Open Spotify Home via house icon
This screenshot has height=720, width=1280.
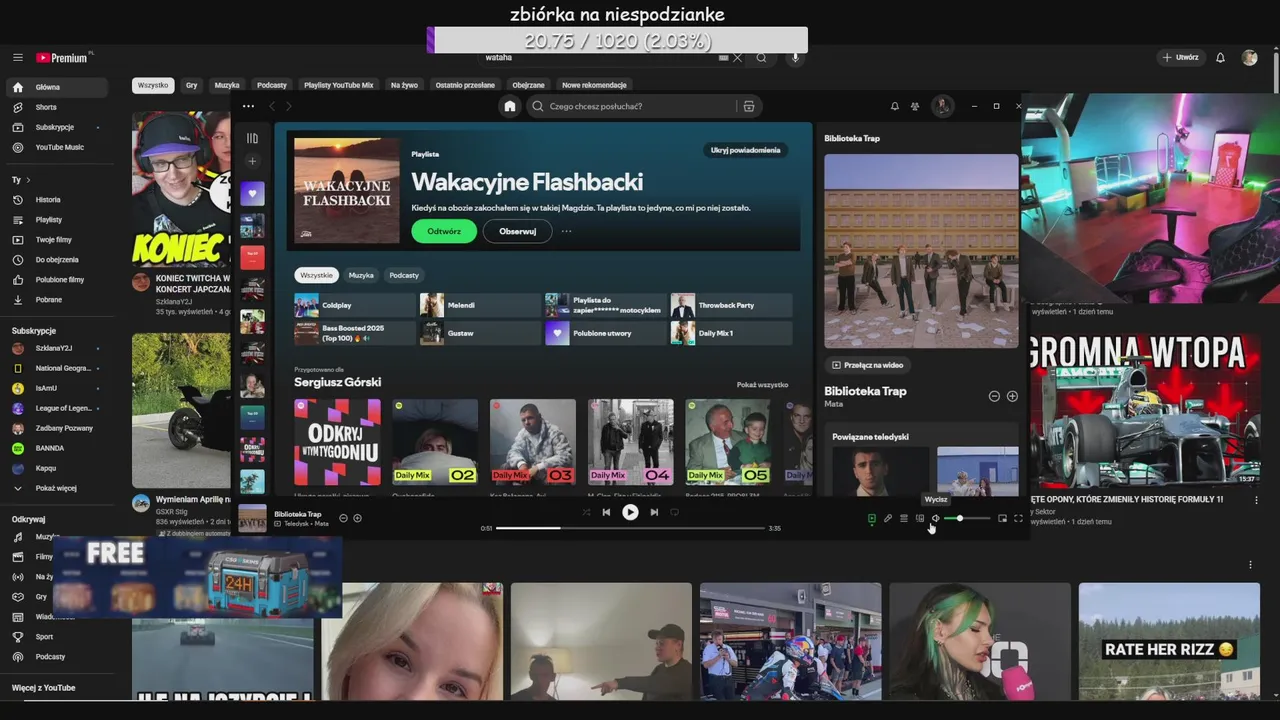point(510,106)
